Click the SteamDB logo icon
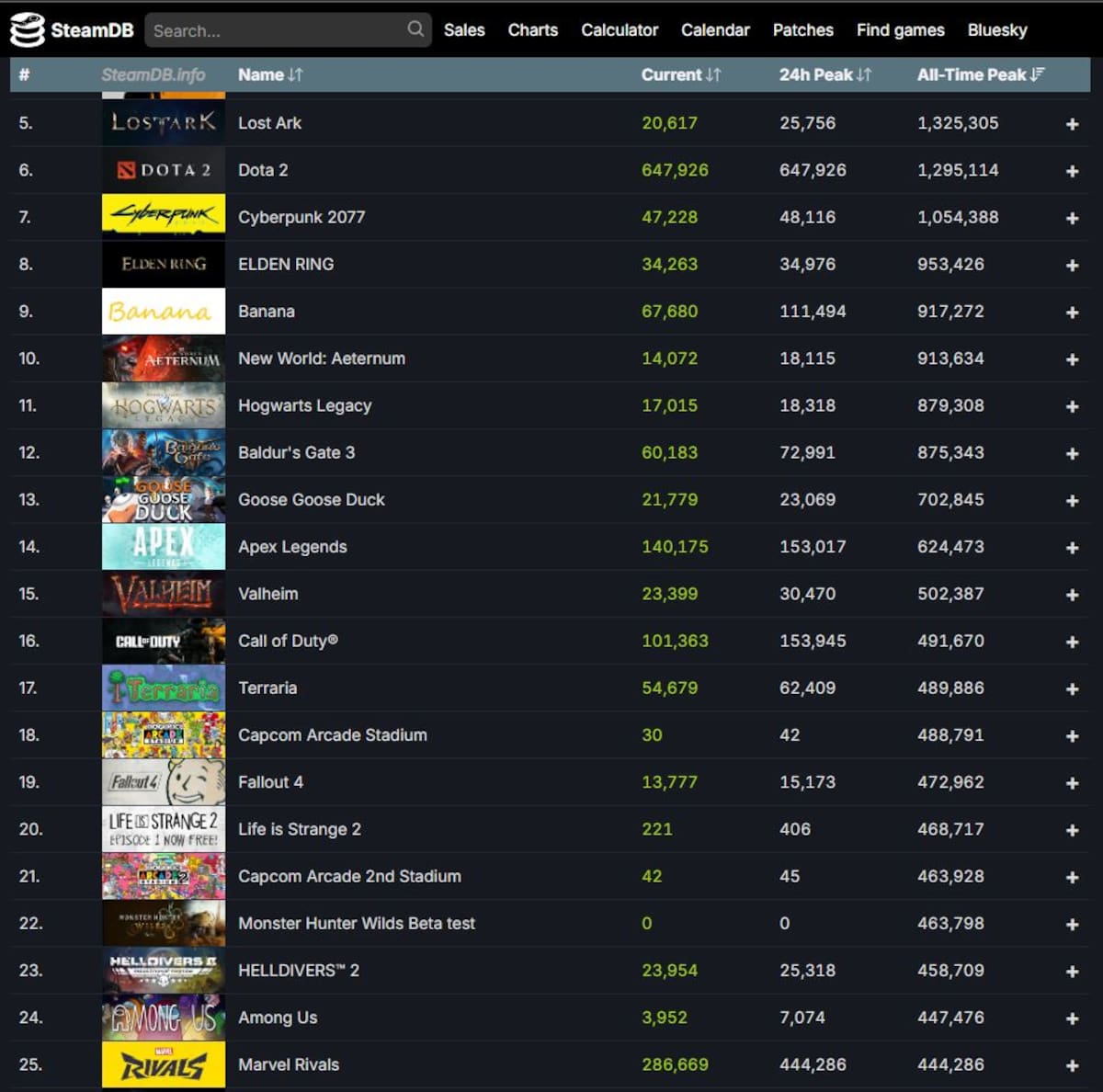1103x1092 pixels. (27, 29)
